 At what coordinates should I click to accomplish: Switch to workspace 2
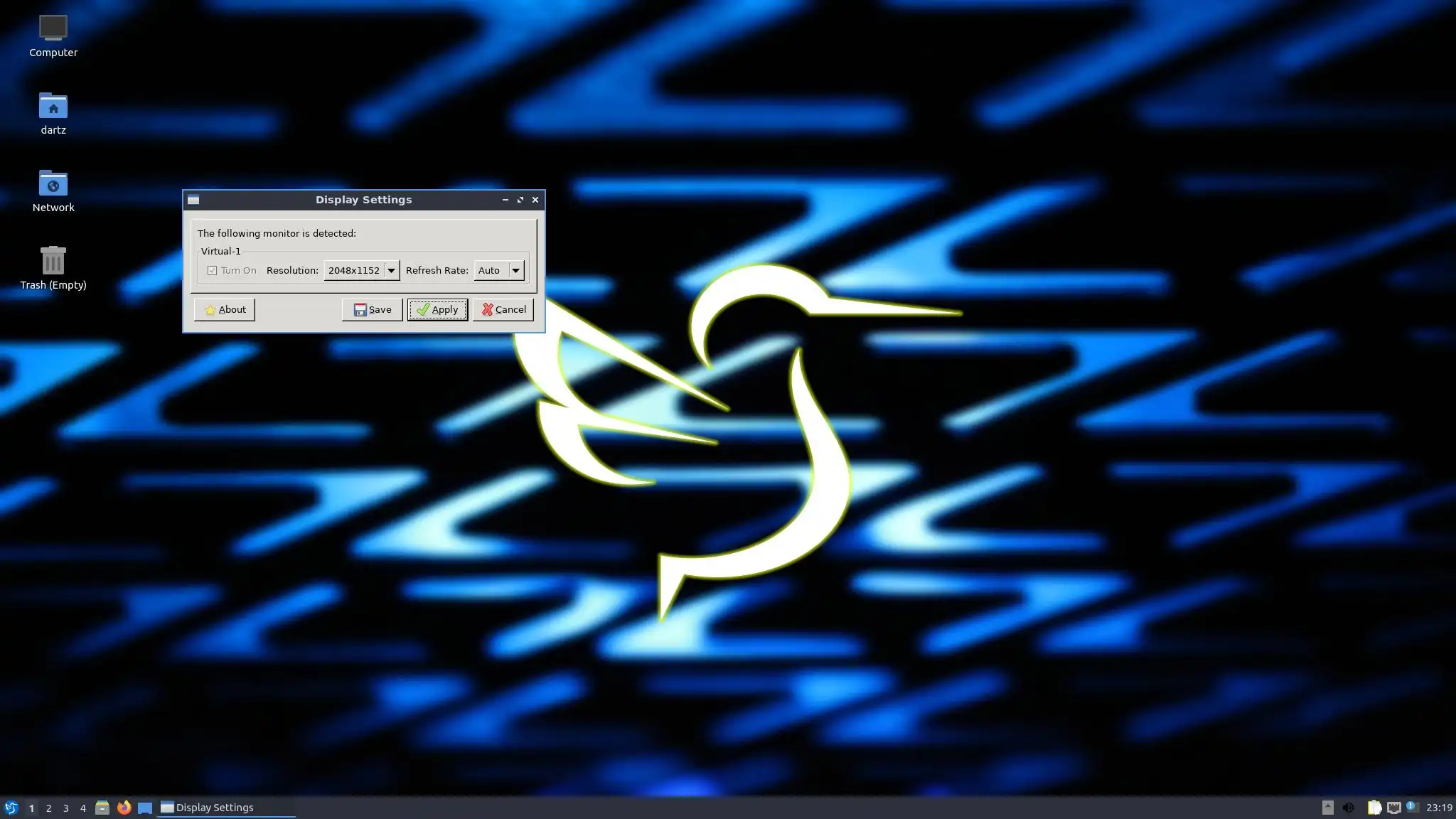pos(48,808)
